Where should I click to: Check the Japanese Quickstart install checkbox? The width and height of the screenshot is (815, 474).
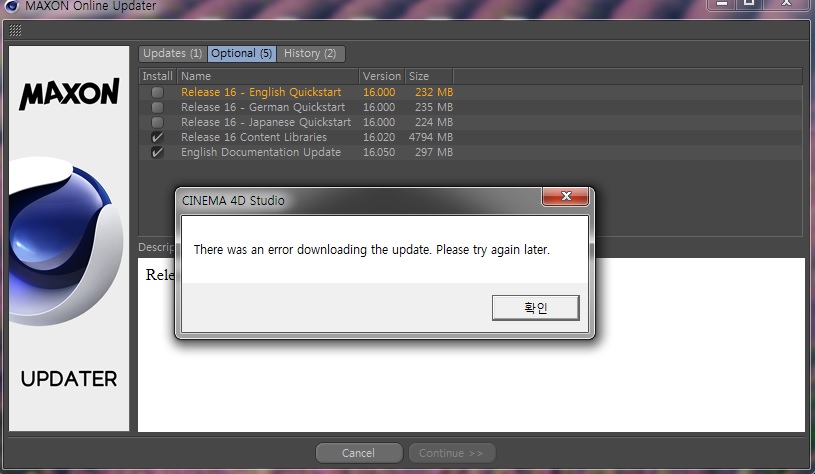(x=157, y=123)
